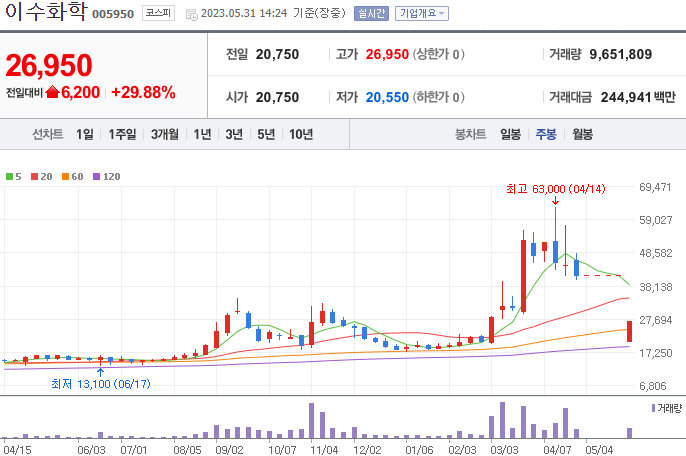Select the 1년 line chart tab
Screen dimensions: 686x456
(203, 134)
